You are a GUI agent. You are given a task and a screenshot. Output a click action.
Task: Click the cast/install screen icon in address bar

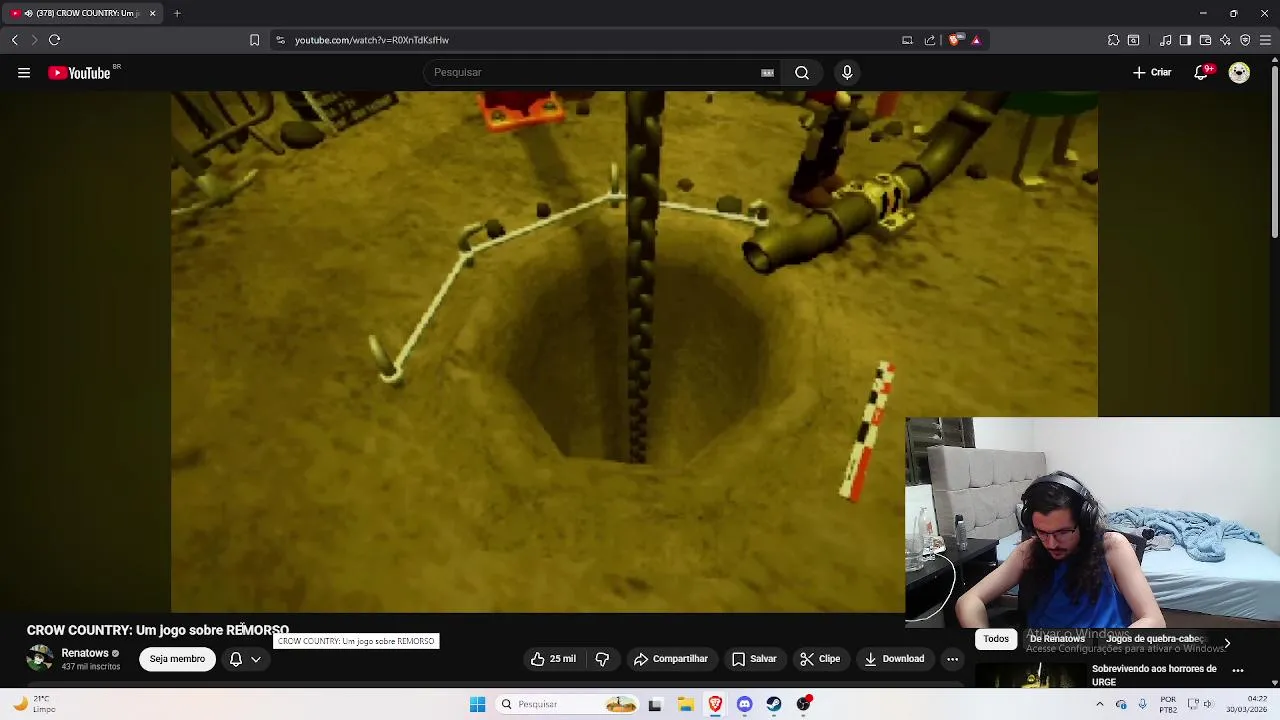click(907, 40)
